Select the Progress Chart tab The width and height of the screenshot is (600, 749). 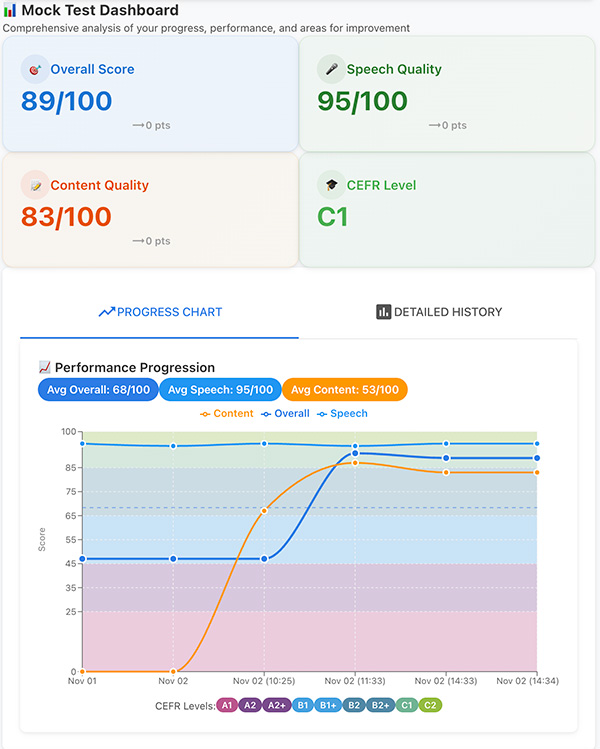(x=160, y=312)
